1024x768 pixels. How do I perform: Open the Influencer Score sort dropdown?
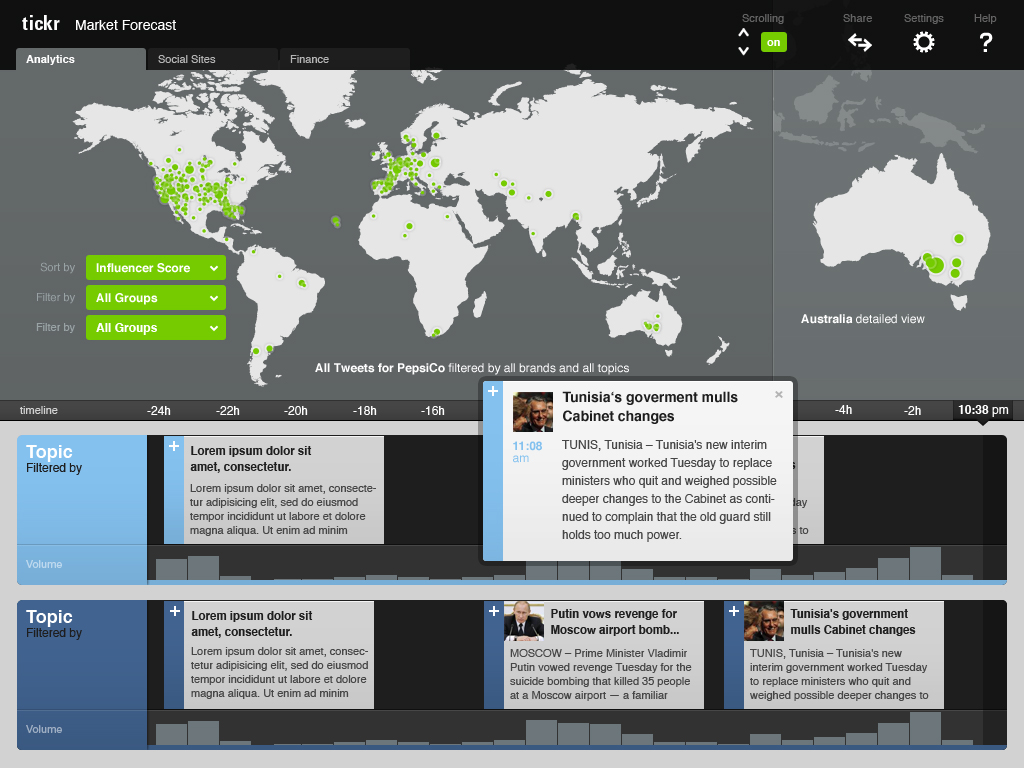156,268
